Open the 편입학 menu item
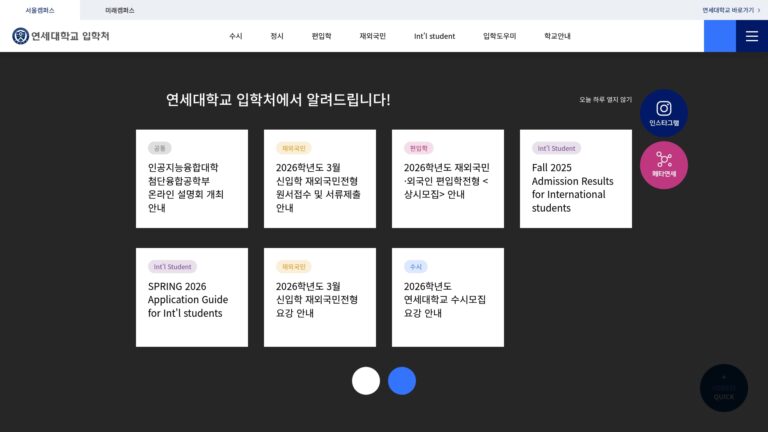This screenshot has height=432, width=768. pos(321,36)
